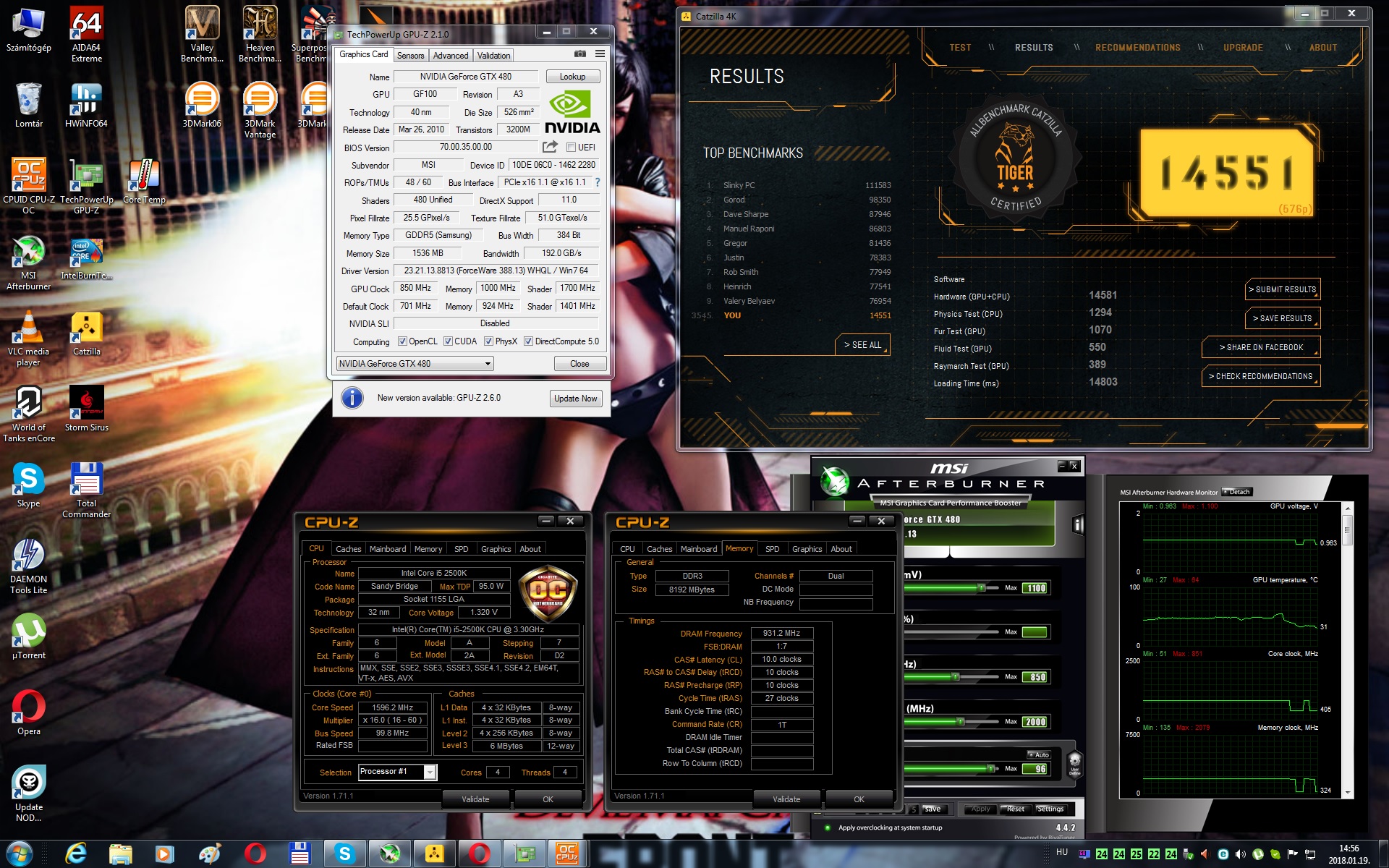This screenshot has height=868, width=1389.
Task: Select the IntelBurnTest desktop icon
Action: [86, 259]
